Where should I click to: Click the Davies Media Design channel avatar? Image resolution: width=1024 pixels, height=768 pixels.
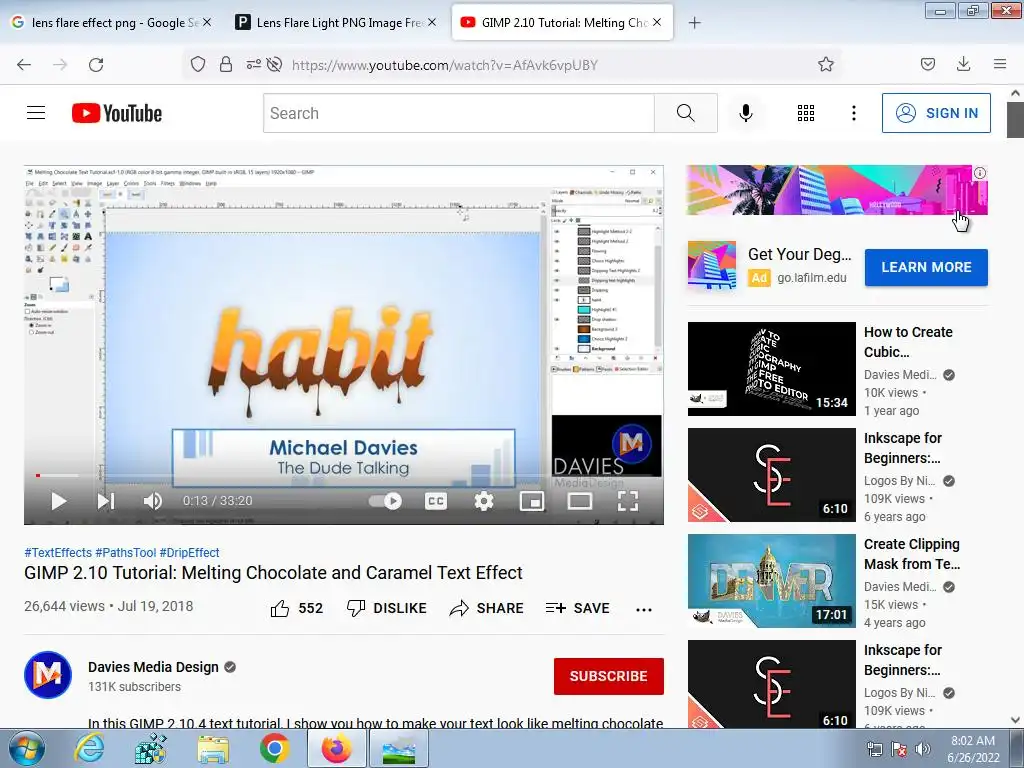pyautogui.click(x=48, y=675)
